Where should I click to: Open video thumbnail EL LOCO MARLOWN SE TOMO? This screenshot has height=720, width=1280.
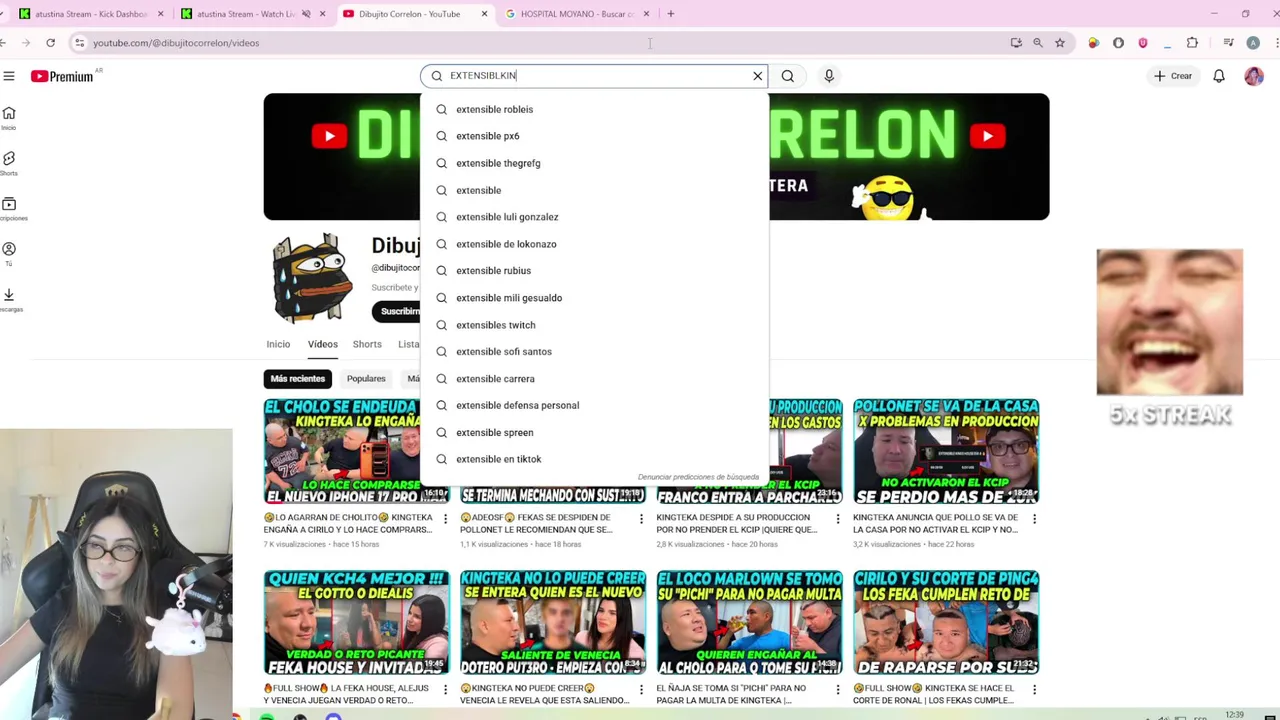[749, 623]
